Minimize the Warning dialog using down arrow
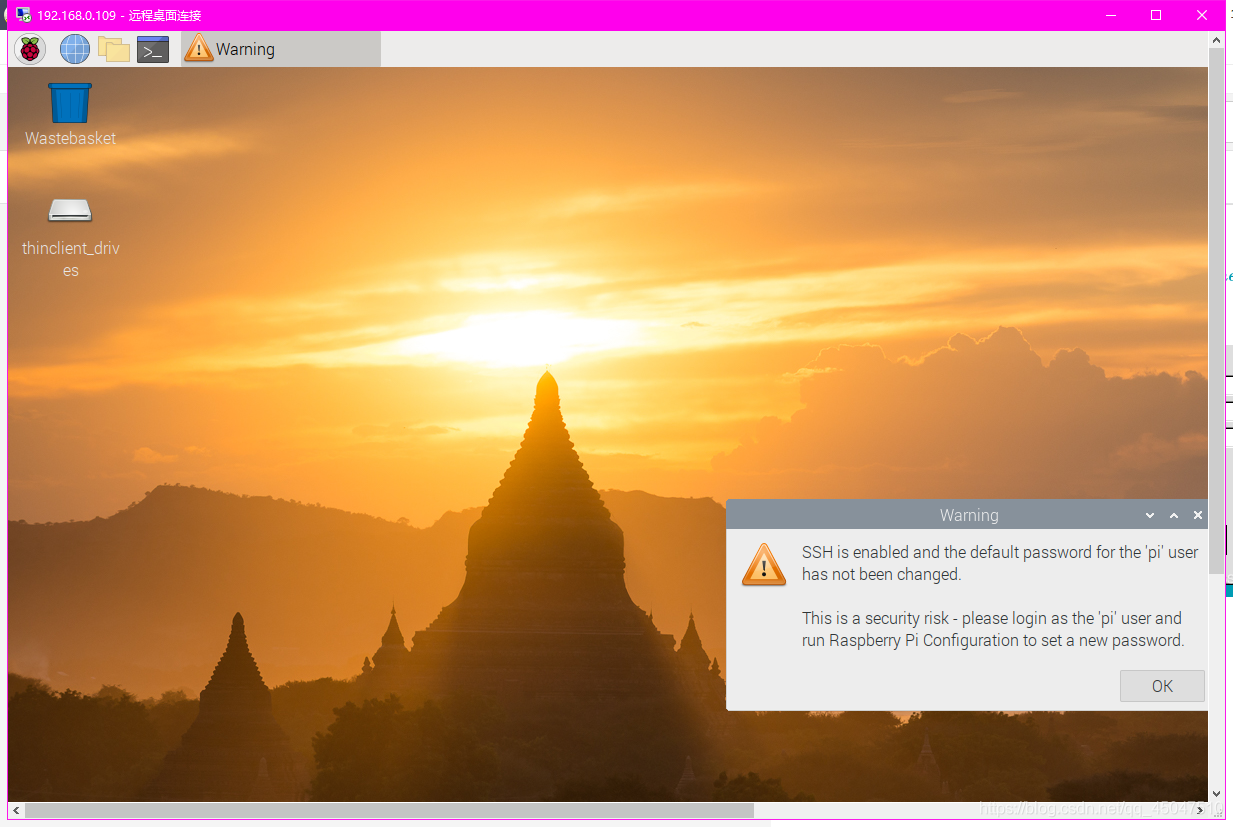Screen dimensions: 1233x827 click(1150, 515)
